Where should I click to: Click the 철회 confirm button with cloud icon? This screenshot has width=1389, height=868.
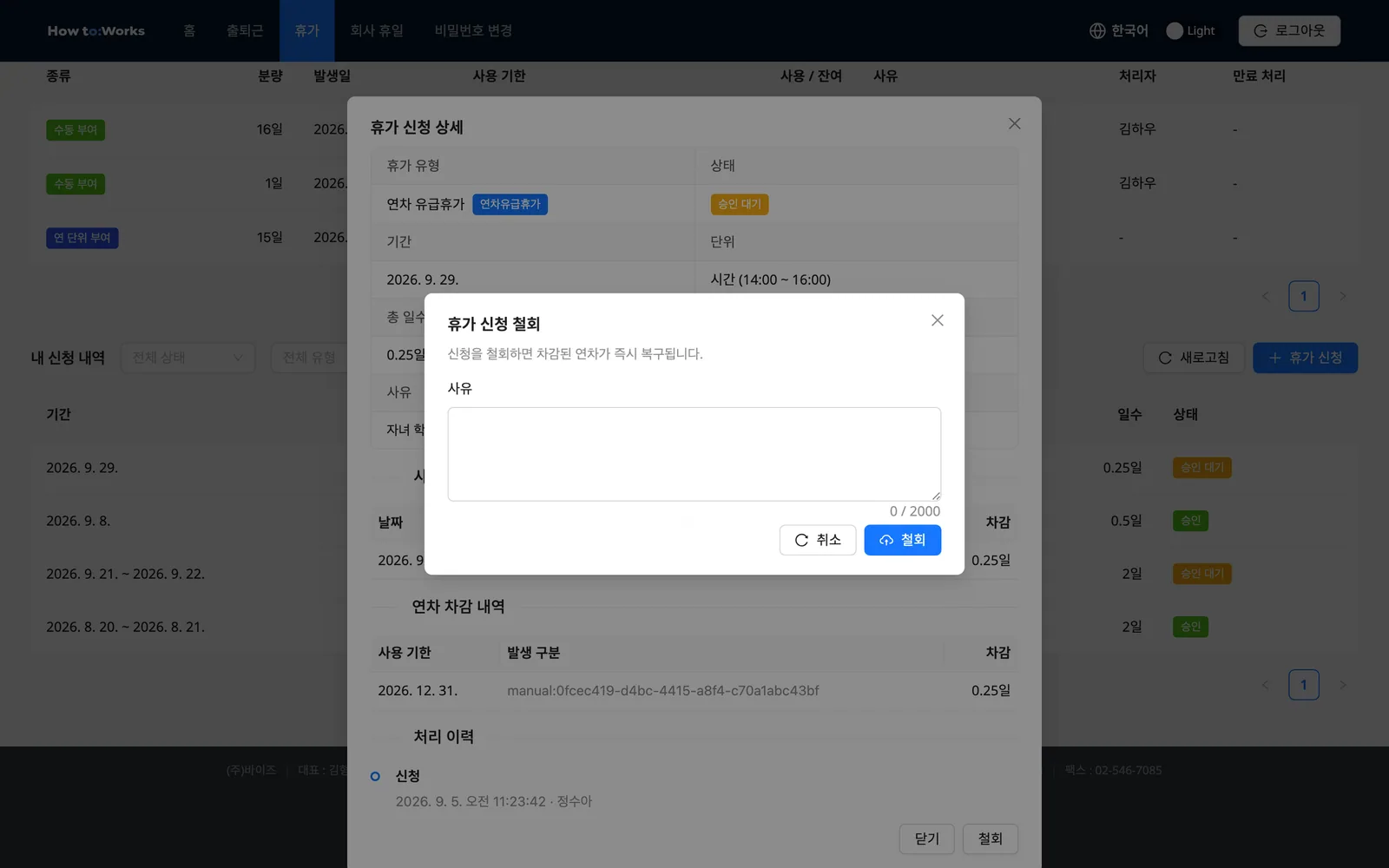(902, 540)
